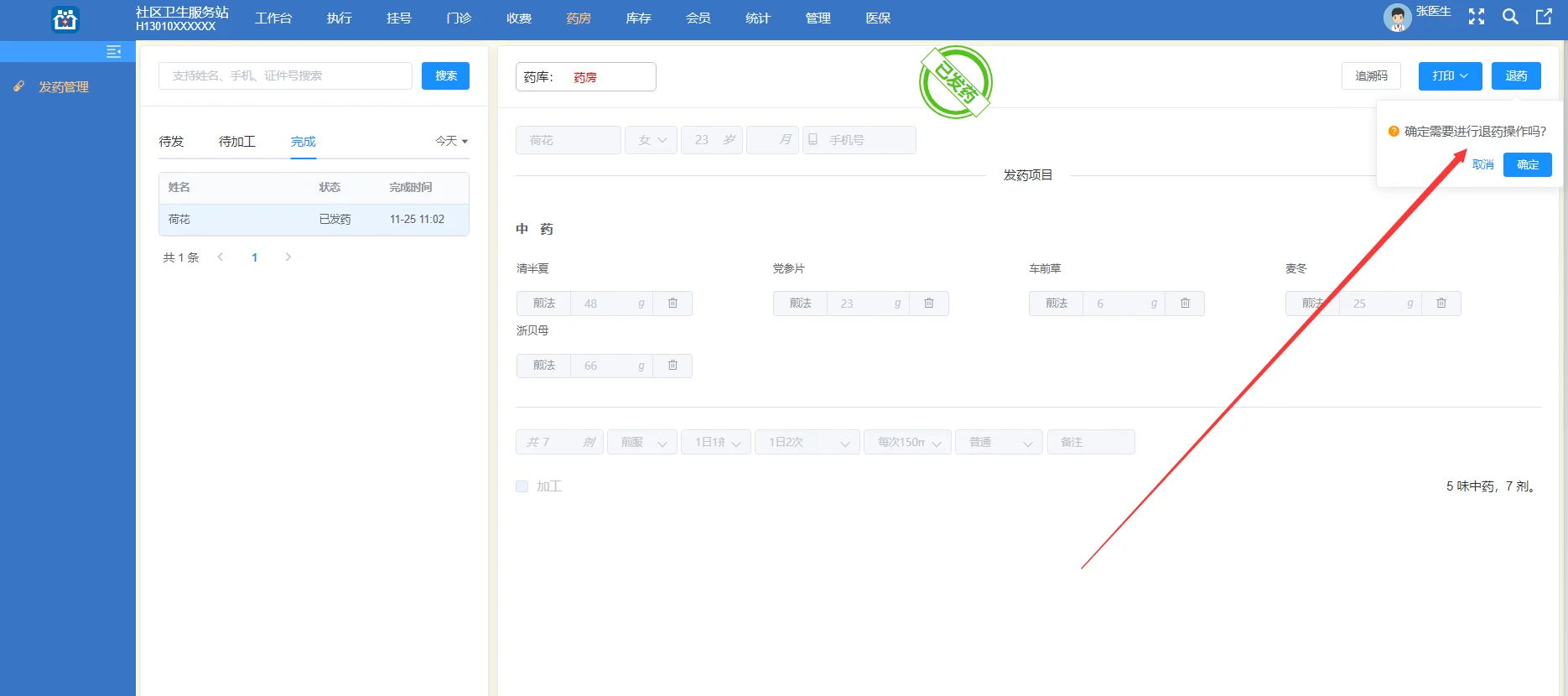Screen dimensions: 1568x696
Task: Expand the 打印 dropdown button
Action: point(1450,75)
